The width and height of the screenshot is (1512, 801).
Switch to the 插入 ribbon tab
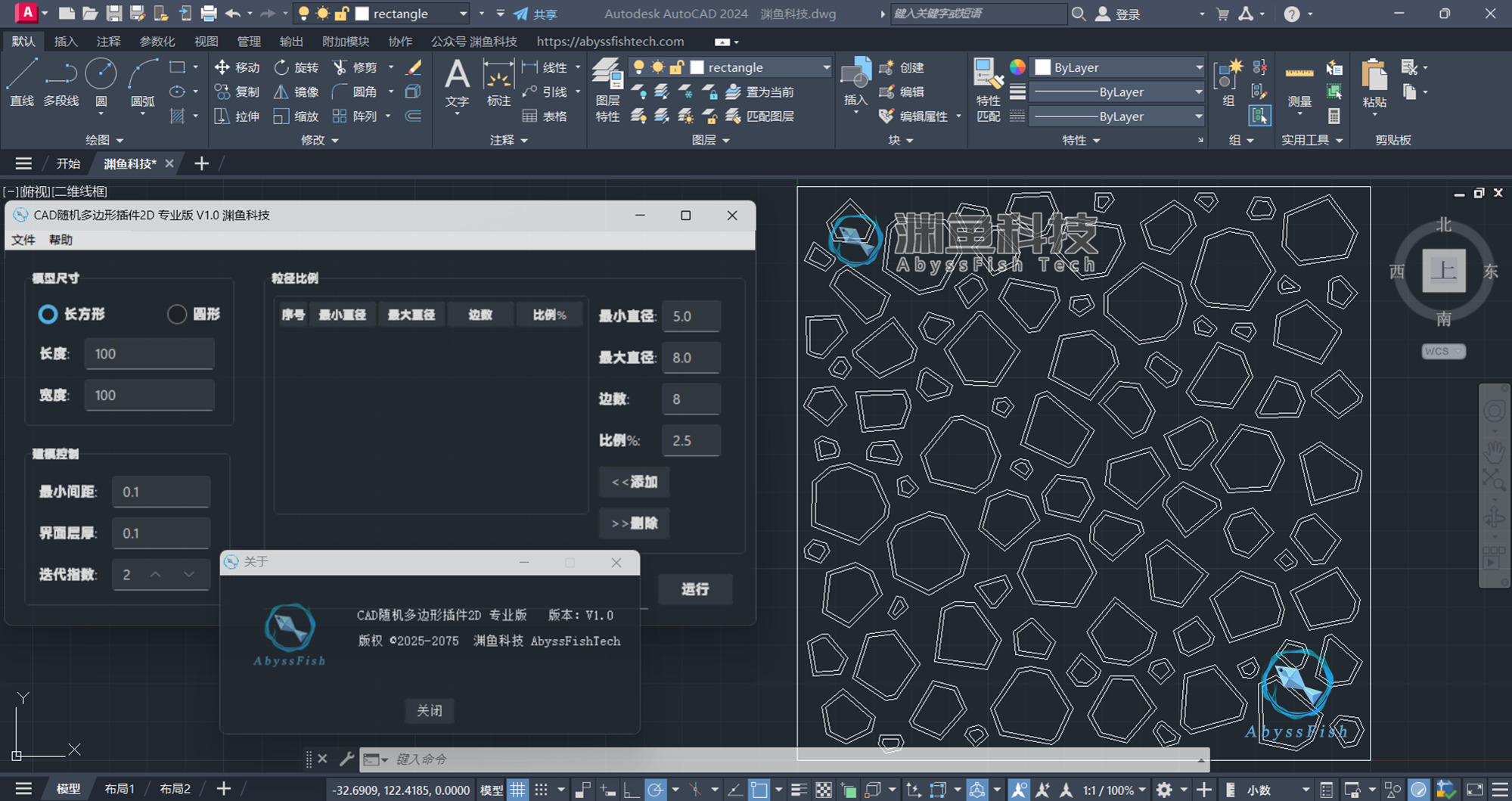click(x=66, y=42)
